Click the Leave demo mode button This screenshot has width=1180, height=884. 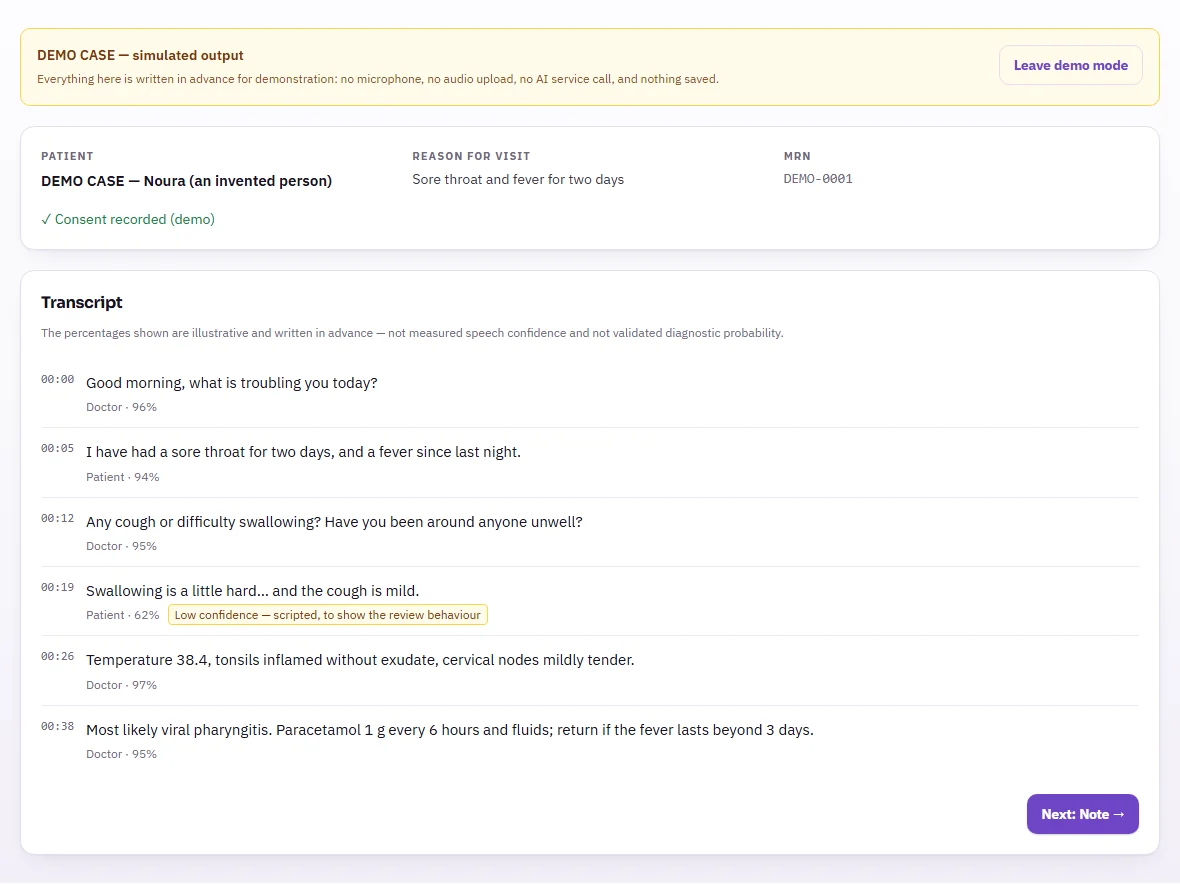[x=1070, y=65]
